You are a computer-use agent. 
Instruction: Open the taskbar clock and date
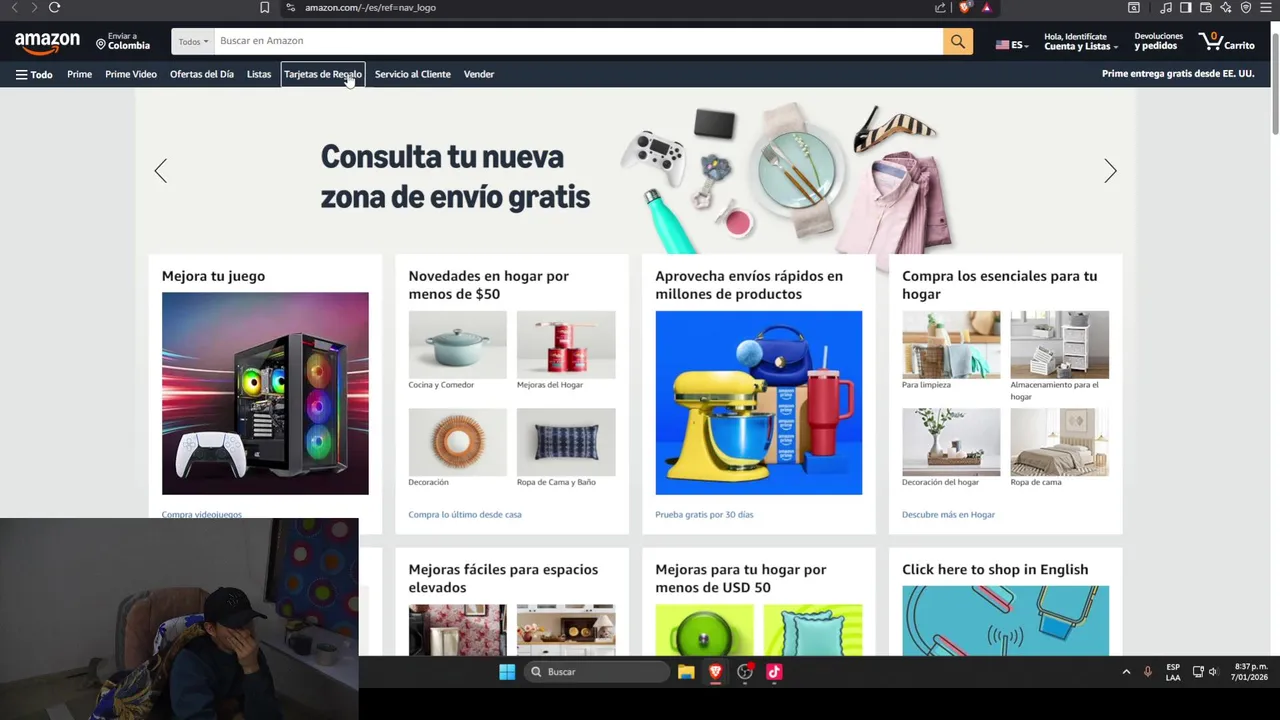[x=1249, y=672]
